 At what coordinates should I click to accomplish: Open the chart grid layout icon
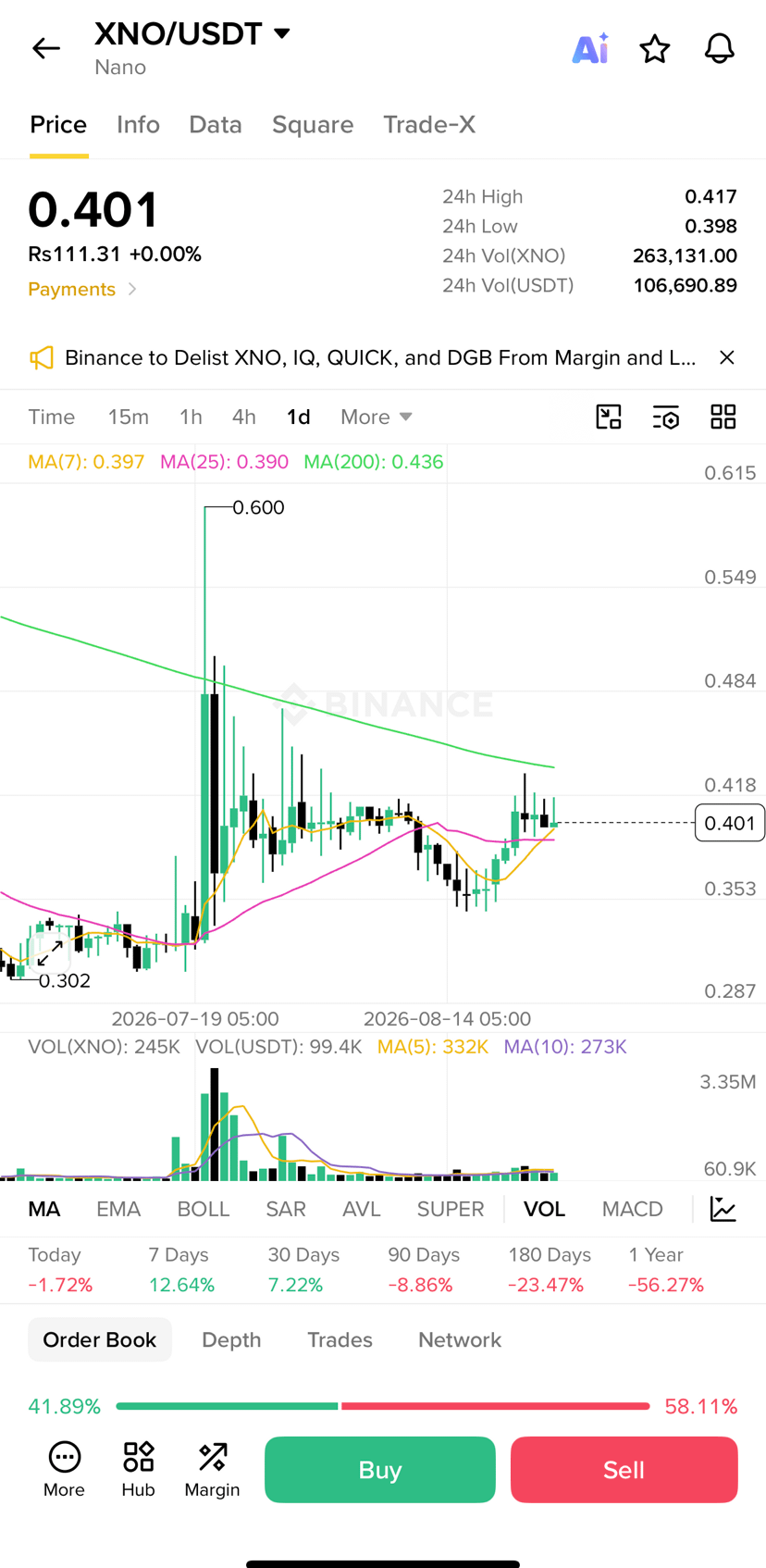pyautogui.click(x=723, y=417)
